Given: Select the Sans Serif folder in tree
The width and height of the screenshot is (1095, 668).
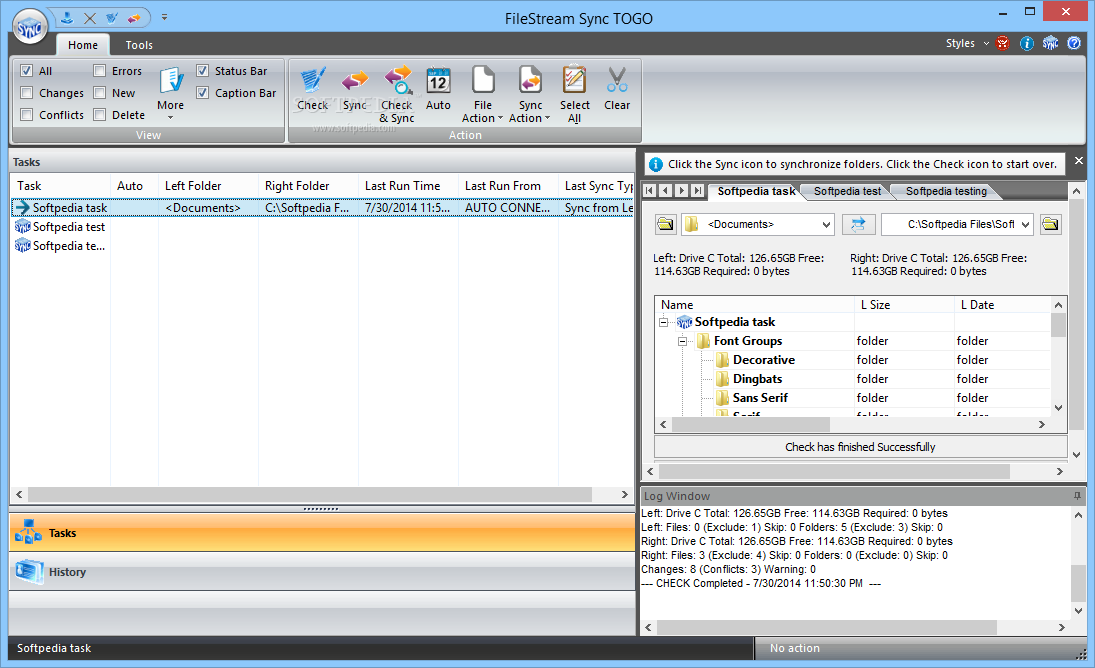Looking at the screenshot, I should (760, 397).
